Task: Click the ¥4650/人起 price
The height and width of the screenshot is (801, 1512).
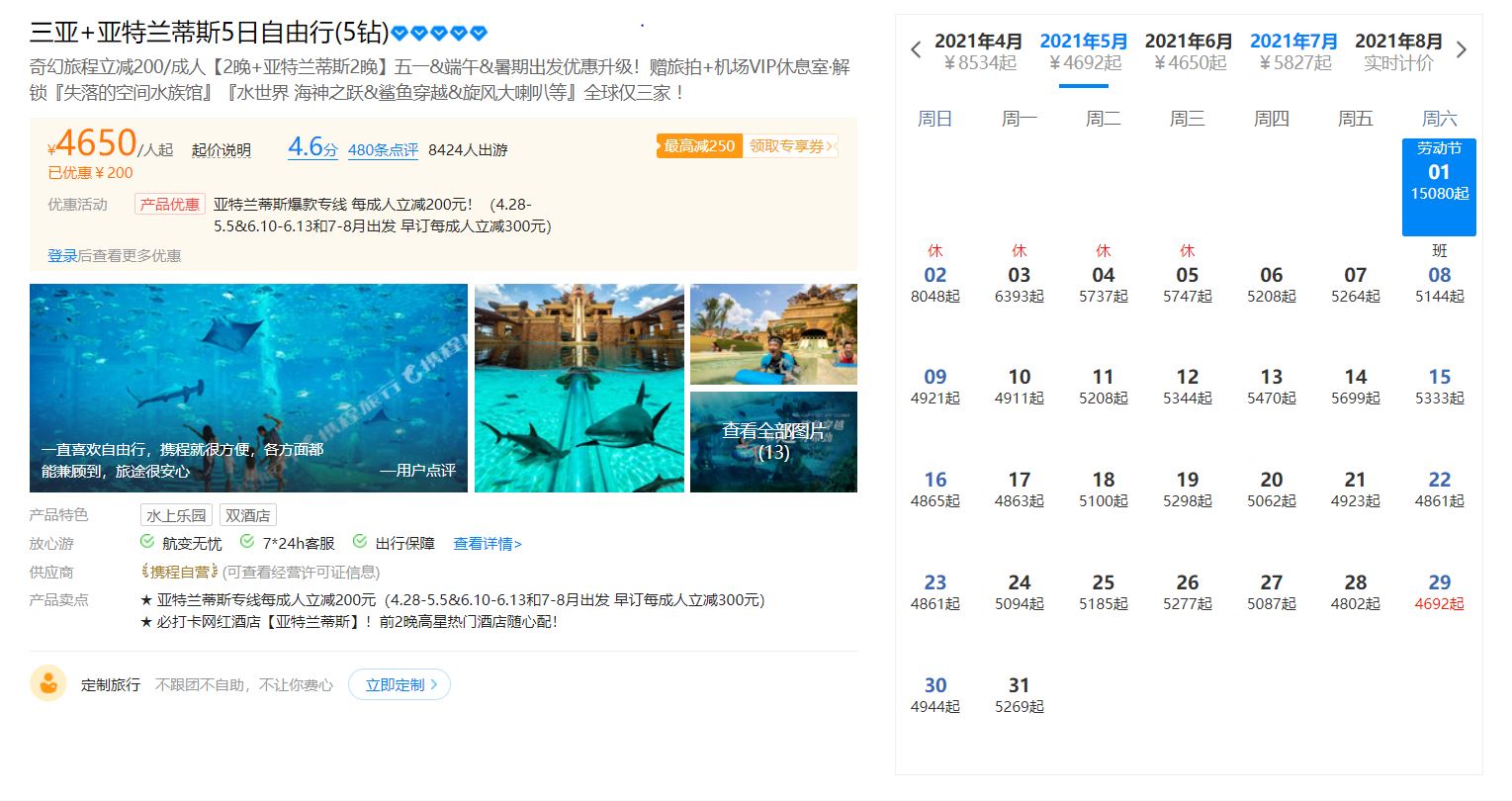Action: pos(110,144)
